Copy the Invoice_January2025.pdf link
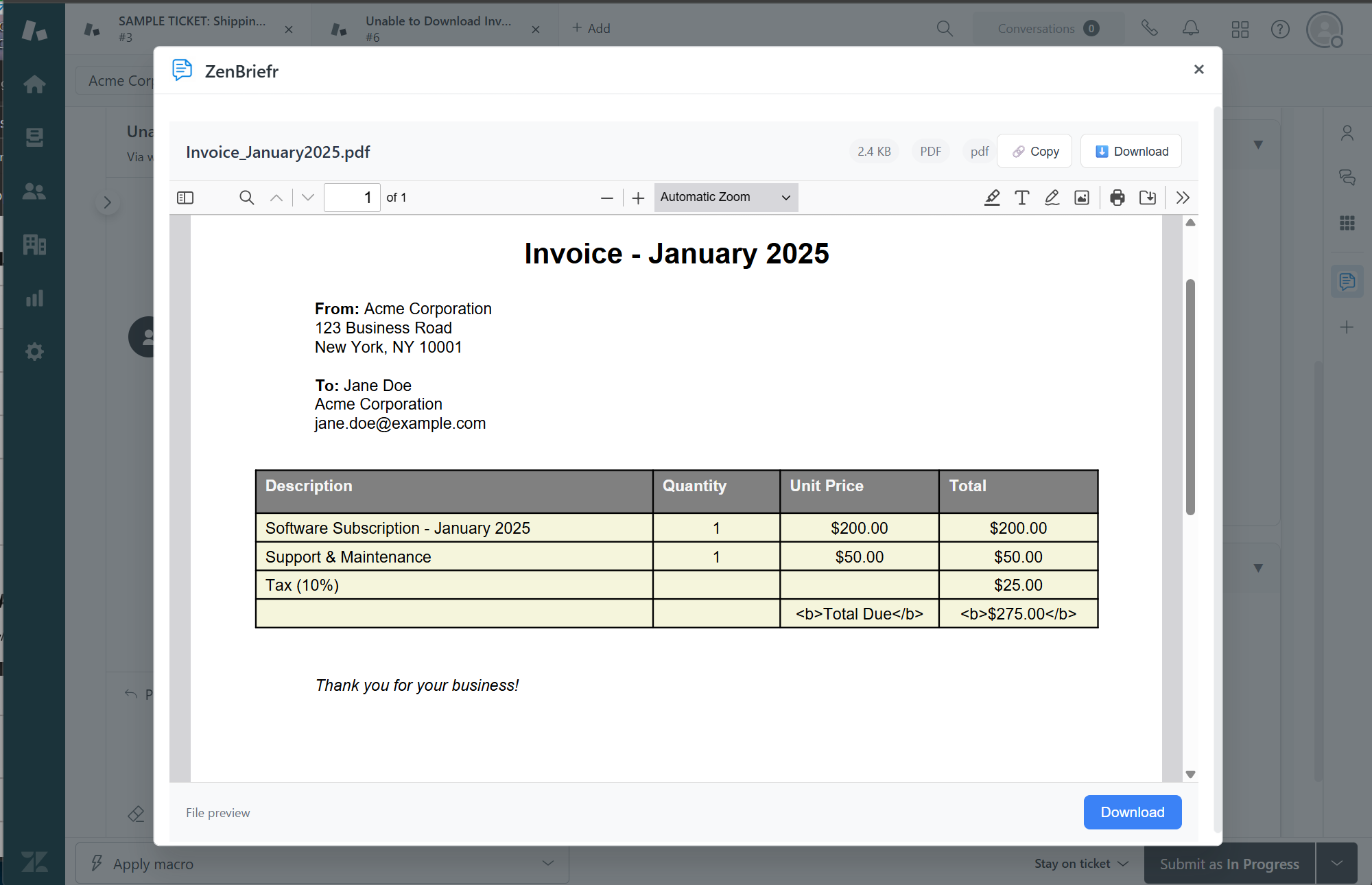 (x=1034, y=151)
